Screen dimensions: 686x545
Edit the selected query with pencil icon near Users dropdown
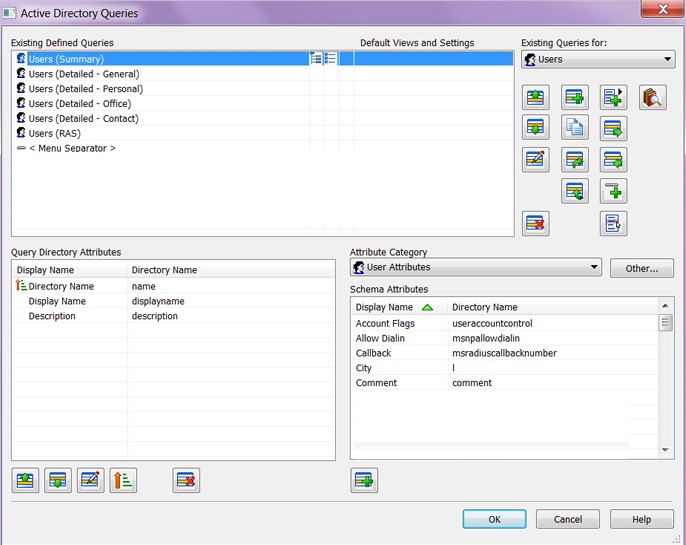pos(536,160)
